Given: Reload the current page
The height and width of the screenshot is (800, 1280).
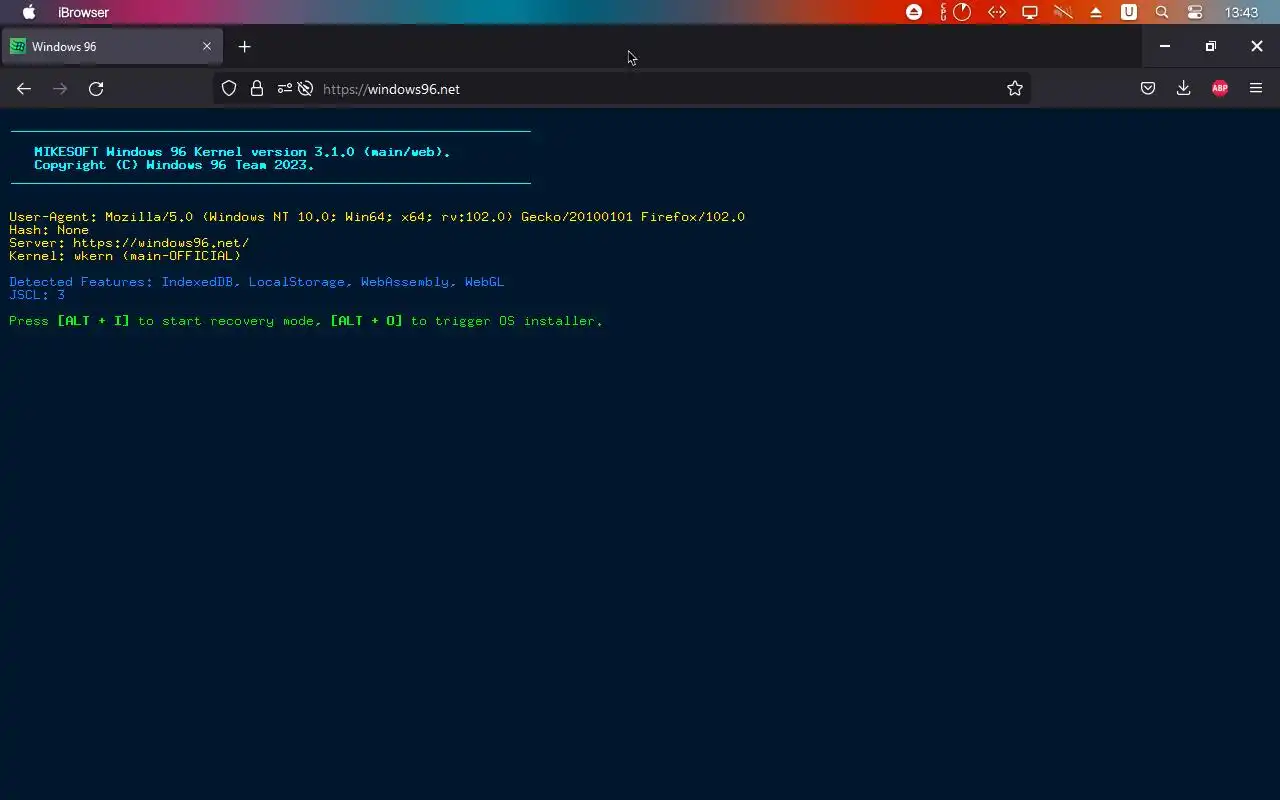Looking at the screenshot, I should pos(96,89).
